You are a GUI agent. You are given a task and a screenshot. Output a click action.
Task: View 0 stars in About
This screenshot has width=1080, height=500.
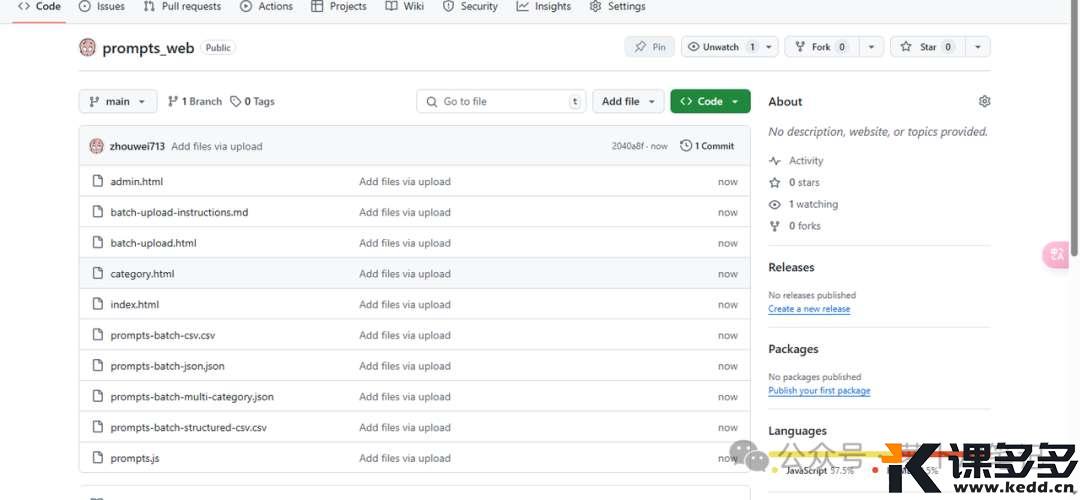click(x=795, y=183)
